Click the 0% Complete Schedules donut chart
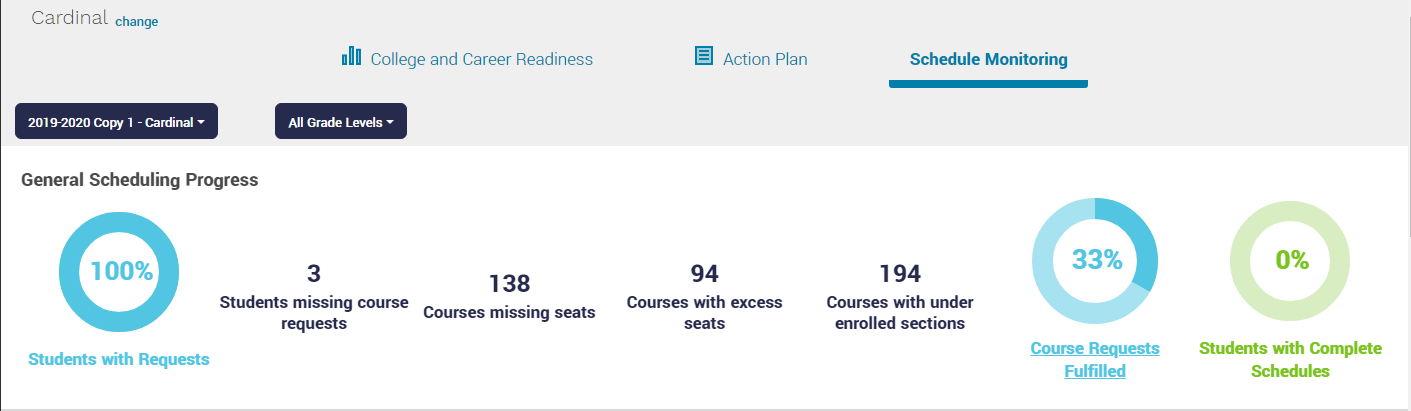Image resolution: width=1411 pixels, height=411 pixels. pyautogui.click(x=1290, y=260)
